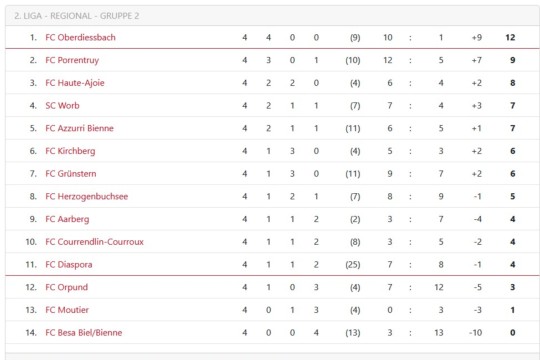Open the FC Orpund team page
The width and height of the screenshot is (540, 360).
coord(66,287)
